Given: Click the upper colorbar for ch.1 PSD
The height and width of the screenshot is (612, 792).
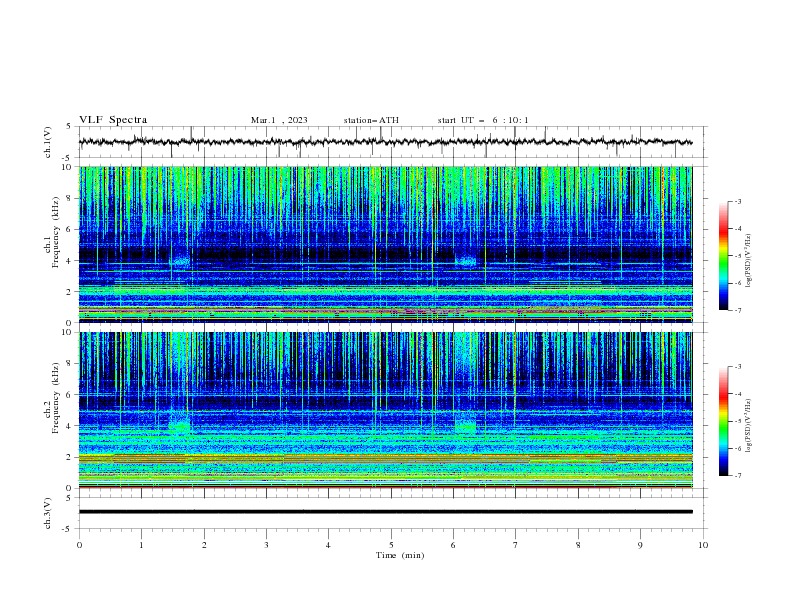Looking at the screenshot, I should tap(723, 256).
